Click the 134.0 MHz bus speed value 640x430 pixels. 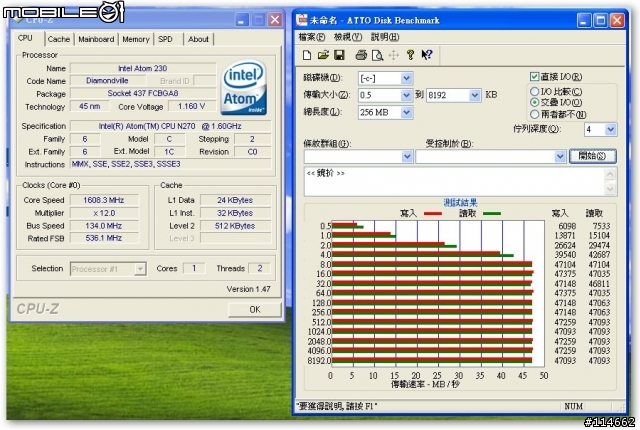click(x=104, y=226)
